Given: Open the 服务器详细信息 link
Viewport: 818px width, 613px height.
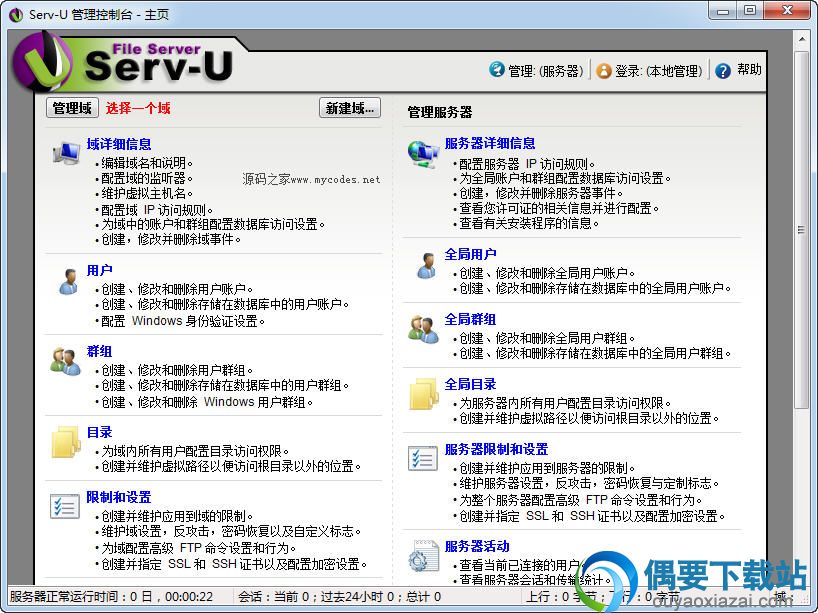Looking at the screenshot, I should (490, 143).
